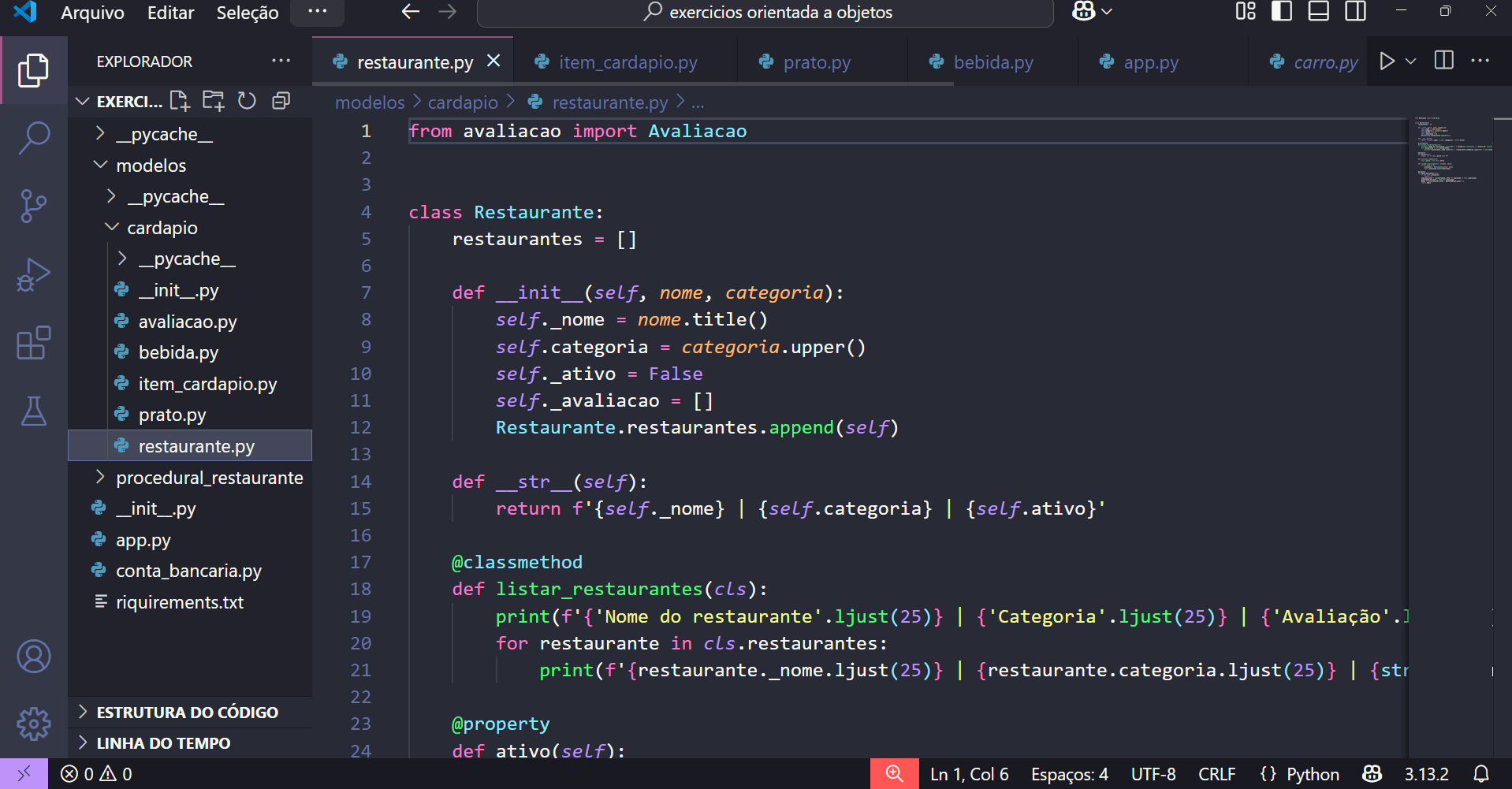Select Python interpreter 3.13.2
The image size is (1512, 789).
tap(1426, 774)
